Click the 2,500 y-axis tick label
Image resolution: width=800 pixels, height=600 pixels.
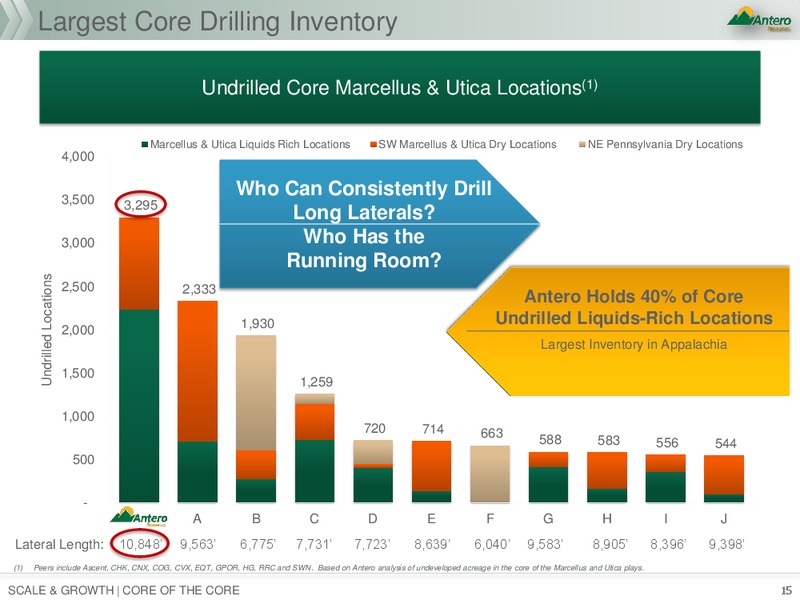[x=78, y=286]
